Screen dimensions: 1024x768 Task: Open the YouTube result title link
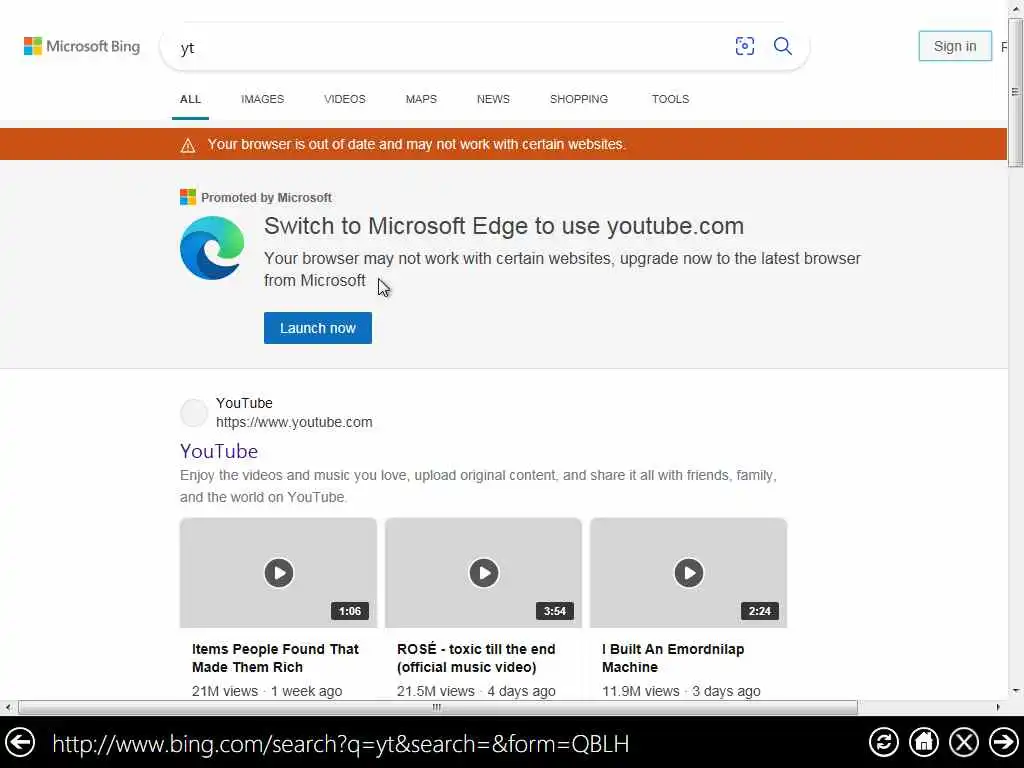pyautogui.click(x=219, y=451)
